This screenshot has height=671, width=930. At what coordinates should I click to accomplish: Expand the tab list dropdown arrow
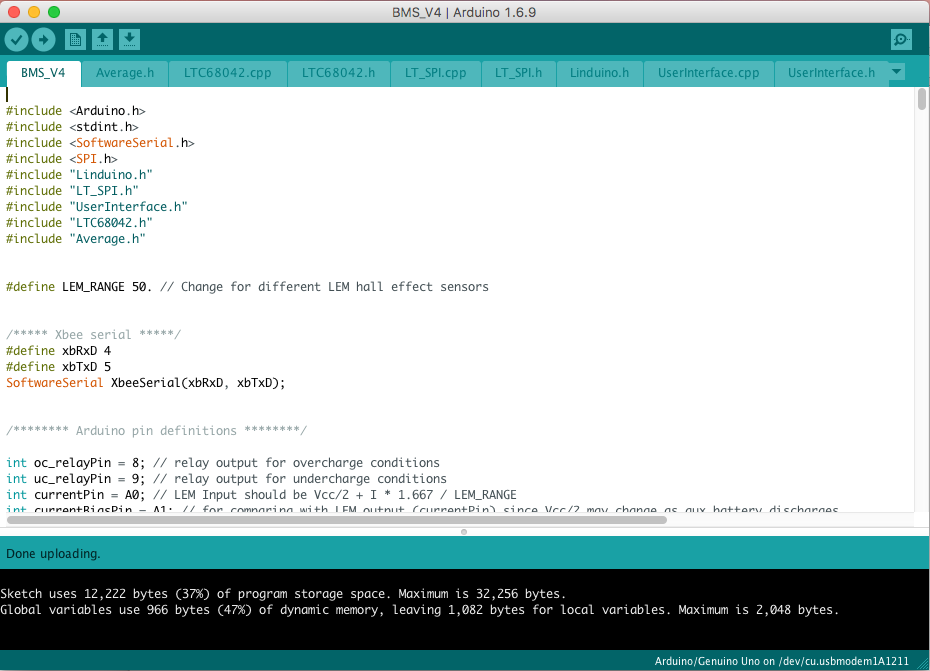click(897, 72)
